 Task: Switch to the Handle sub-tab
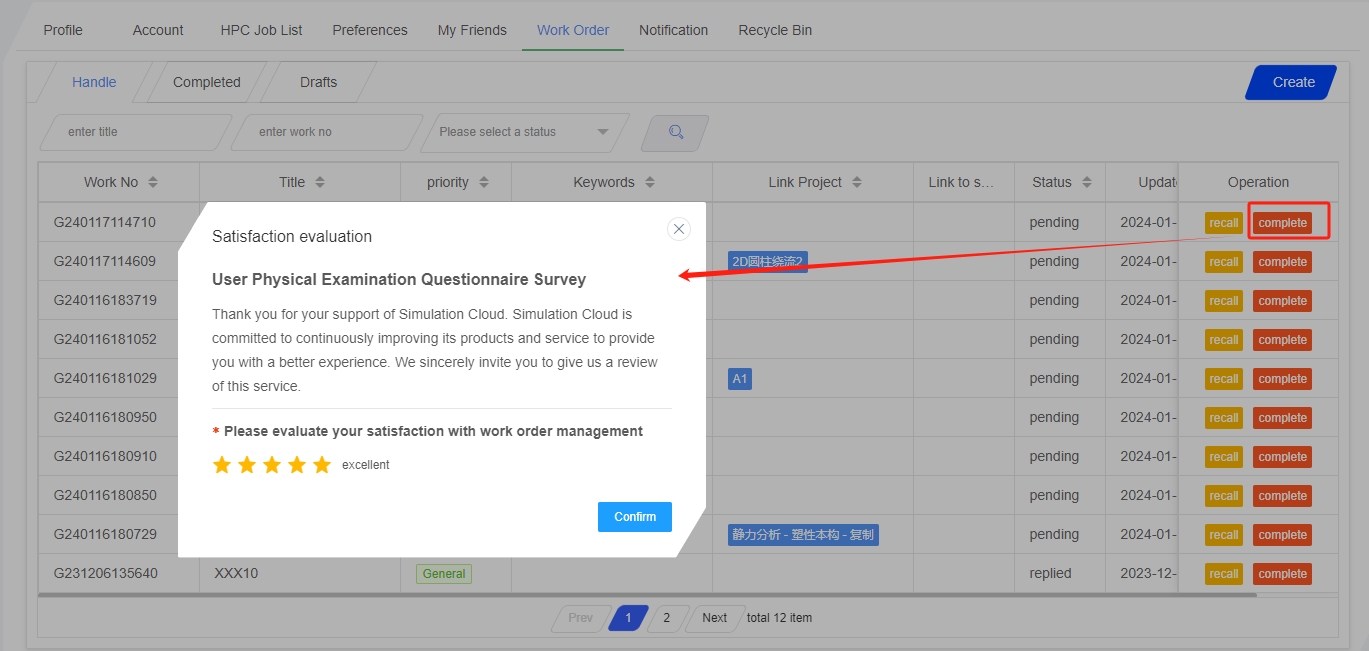[x=94, y=82]
